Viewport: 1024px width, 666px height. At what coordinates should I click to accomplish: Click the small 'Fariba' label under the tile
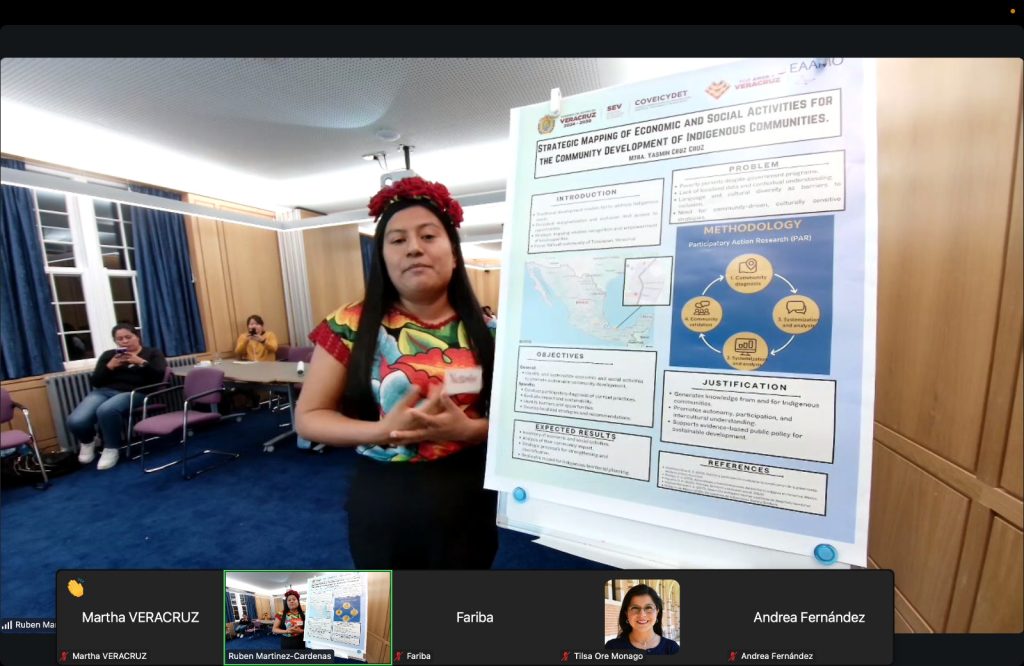coord(418,656)
